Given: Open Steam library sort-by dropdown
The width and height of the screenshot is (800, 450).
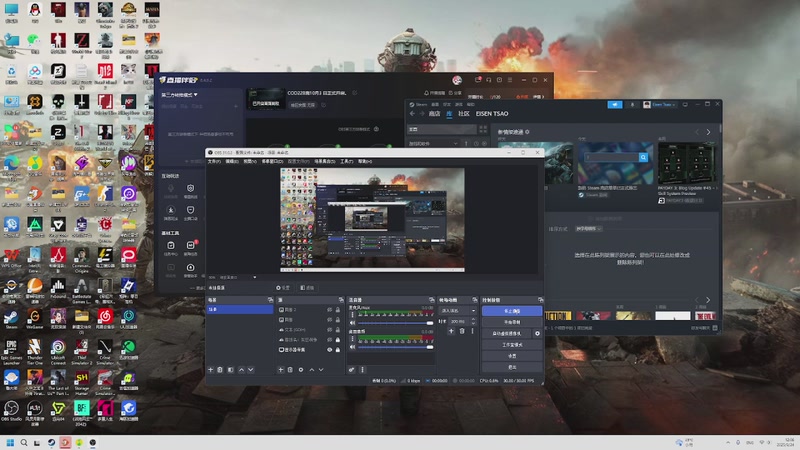Looking at the screenshot, I should click(x=588, y=229).
